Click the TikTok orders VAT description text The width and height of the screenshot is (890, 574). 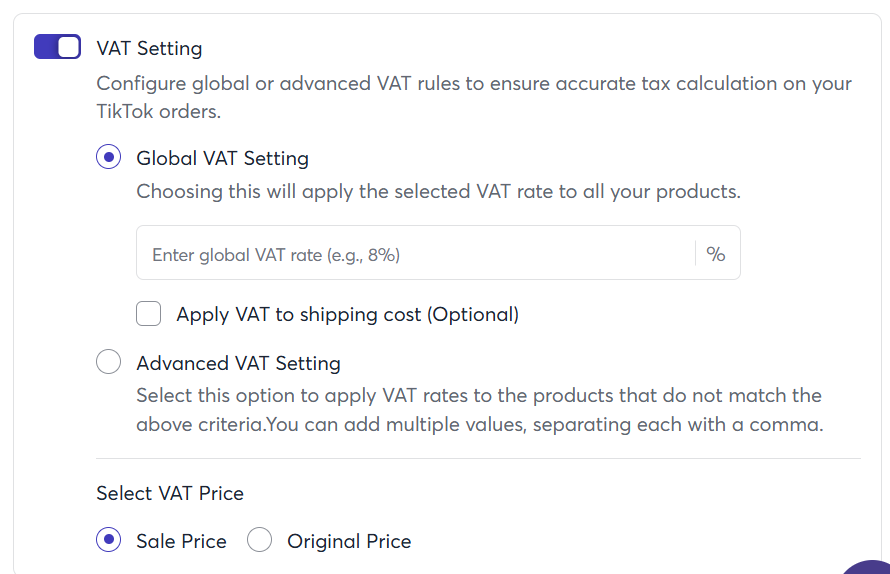473,97
